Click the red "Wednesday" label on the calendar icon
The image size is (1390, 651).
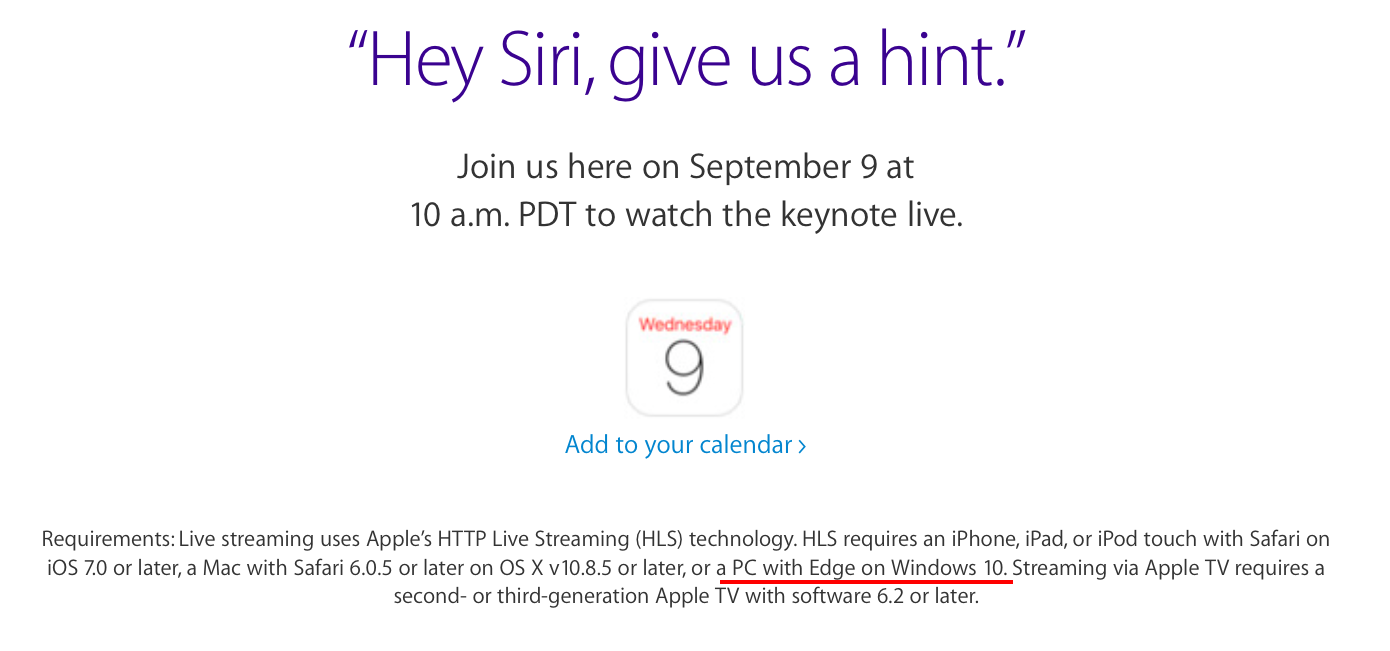click(685, 324)
